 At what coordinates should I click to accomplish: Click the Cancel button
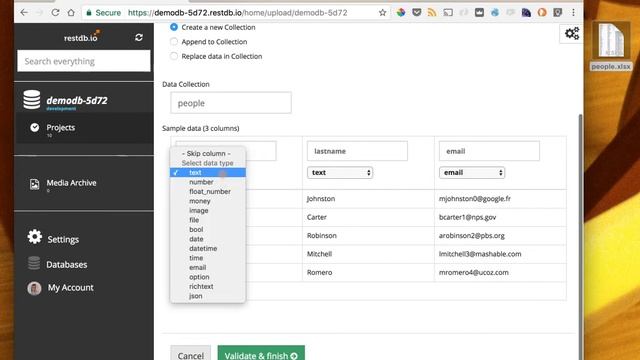click(191, 354)
